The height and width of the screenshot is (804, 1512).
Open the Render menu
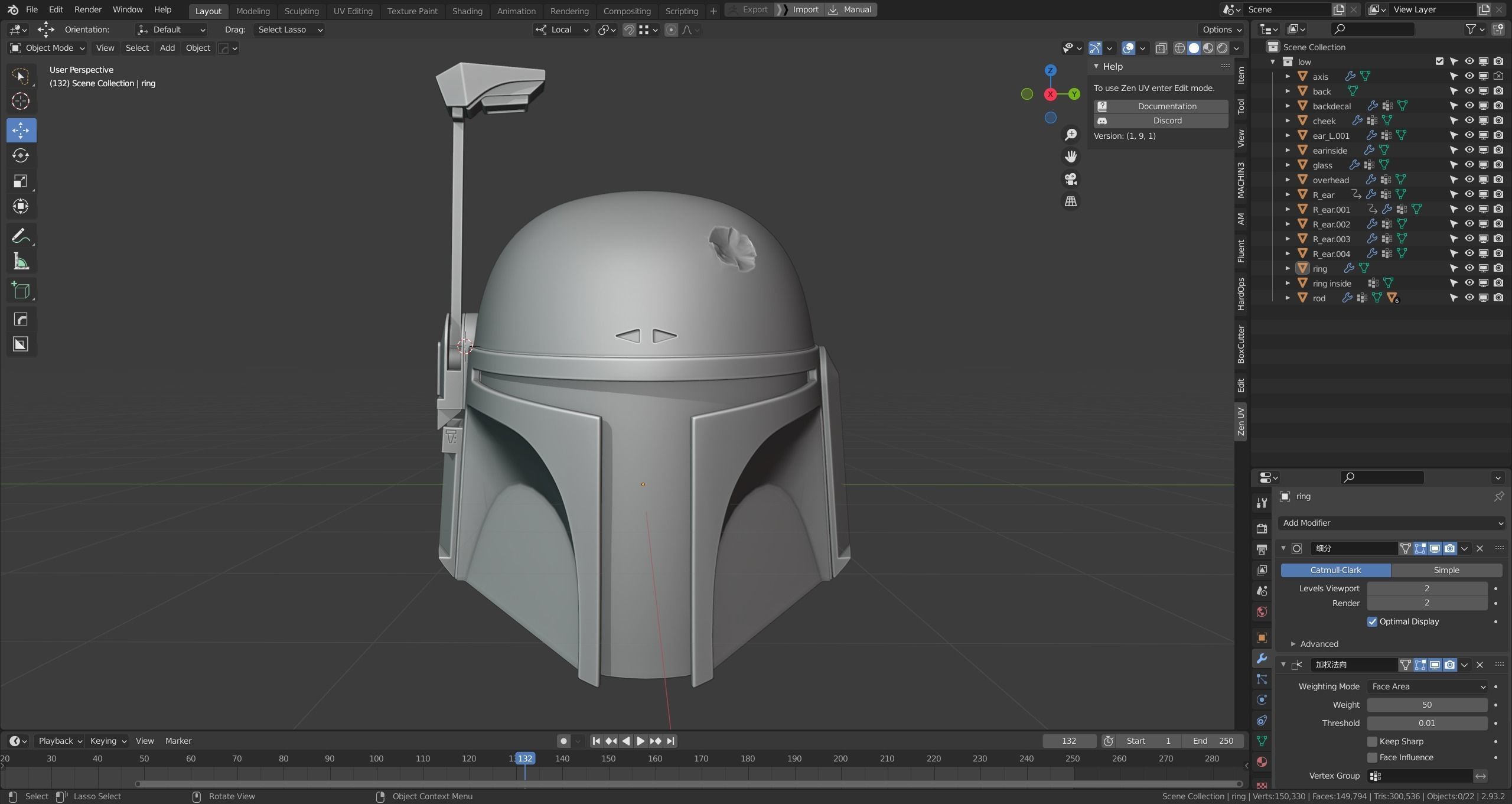click(88, 9)
